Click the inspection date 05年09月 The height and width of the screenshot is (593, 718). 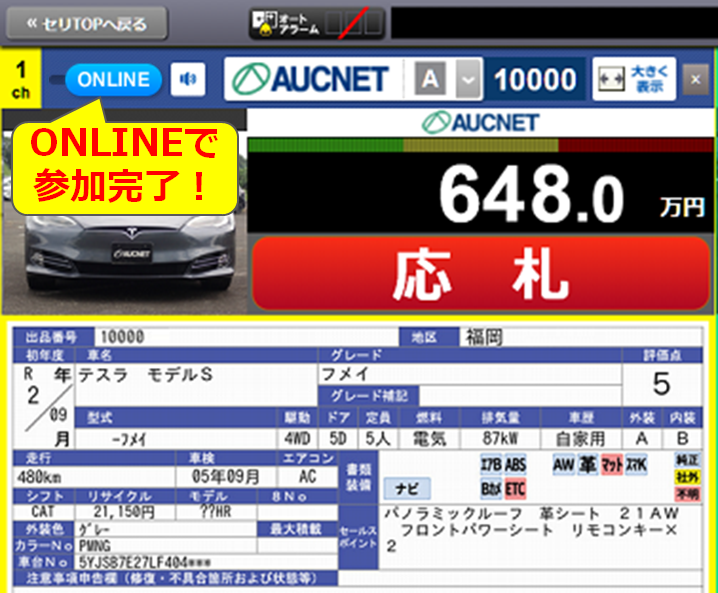(x=226, y=477)
